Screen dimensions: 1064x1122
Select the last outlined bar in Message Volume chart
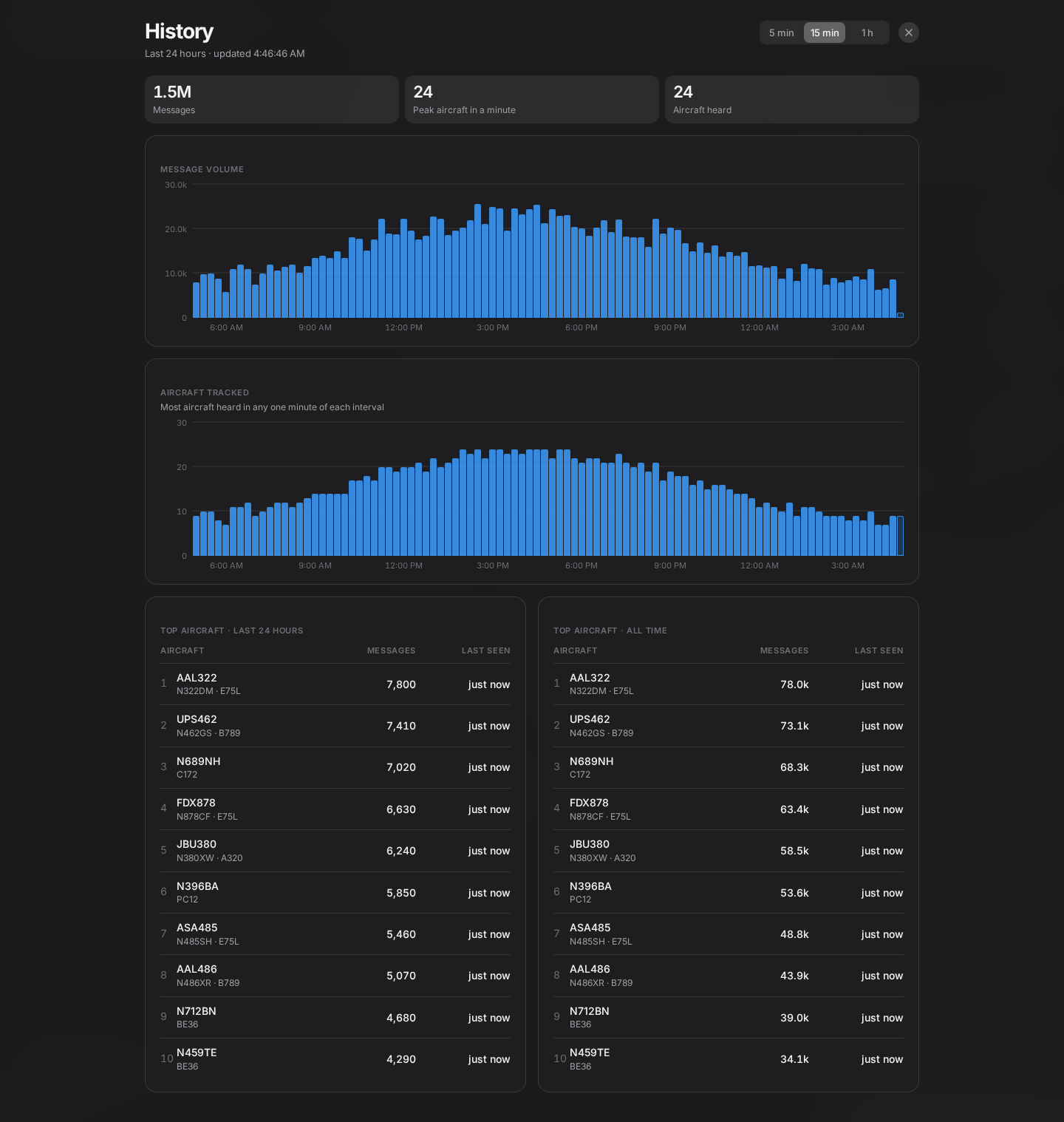(x=900, y=316)
